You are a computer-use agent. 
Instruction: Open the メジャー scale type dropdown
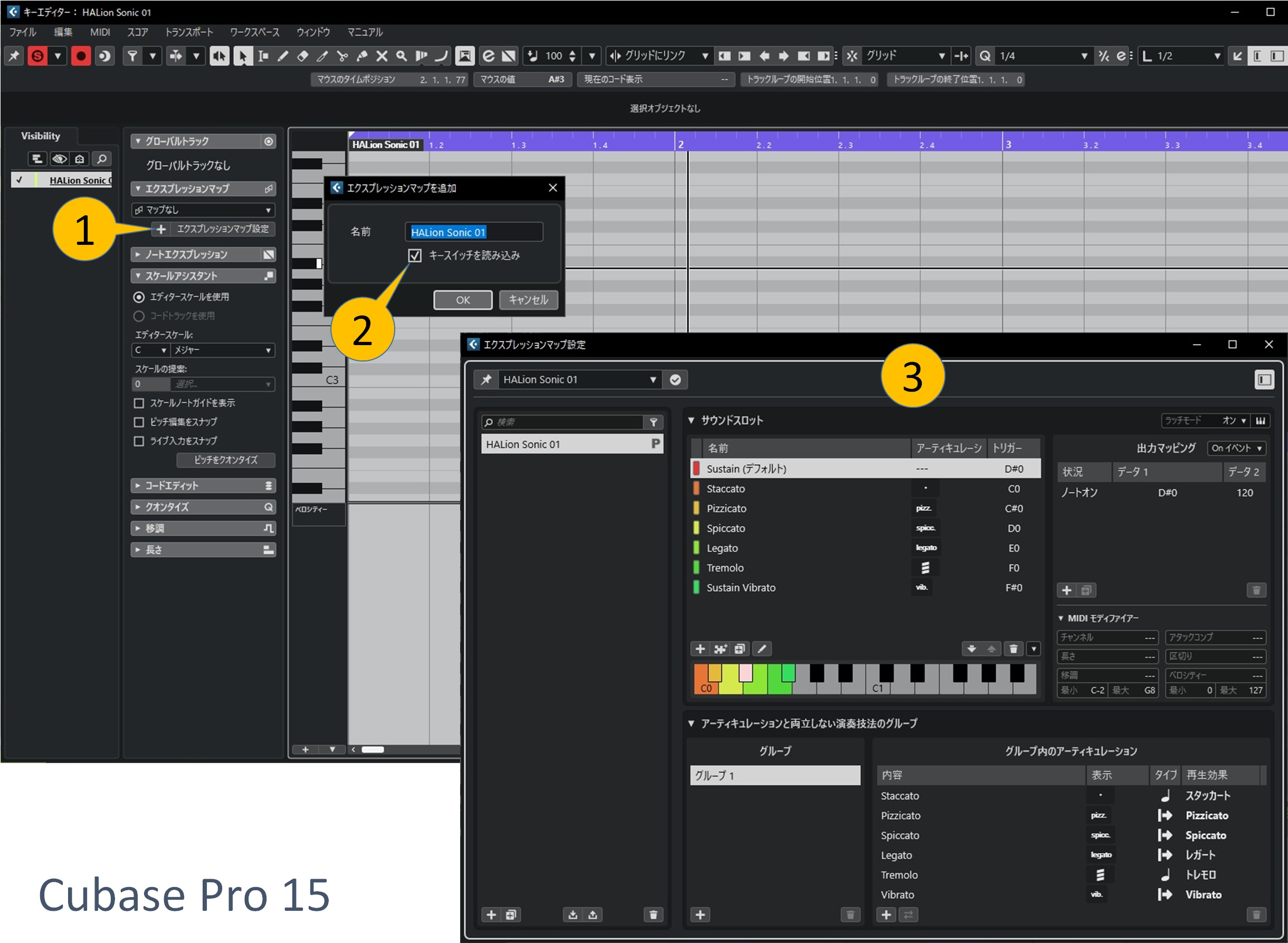point(223,350)
